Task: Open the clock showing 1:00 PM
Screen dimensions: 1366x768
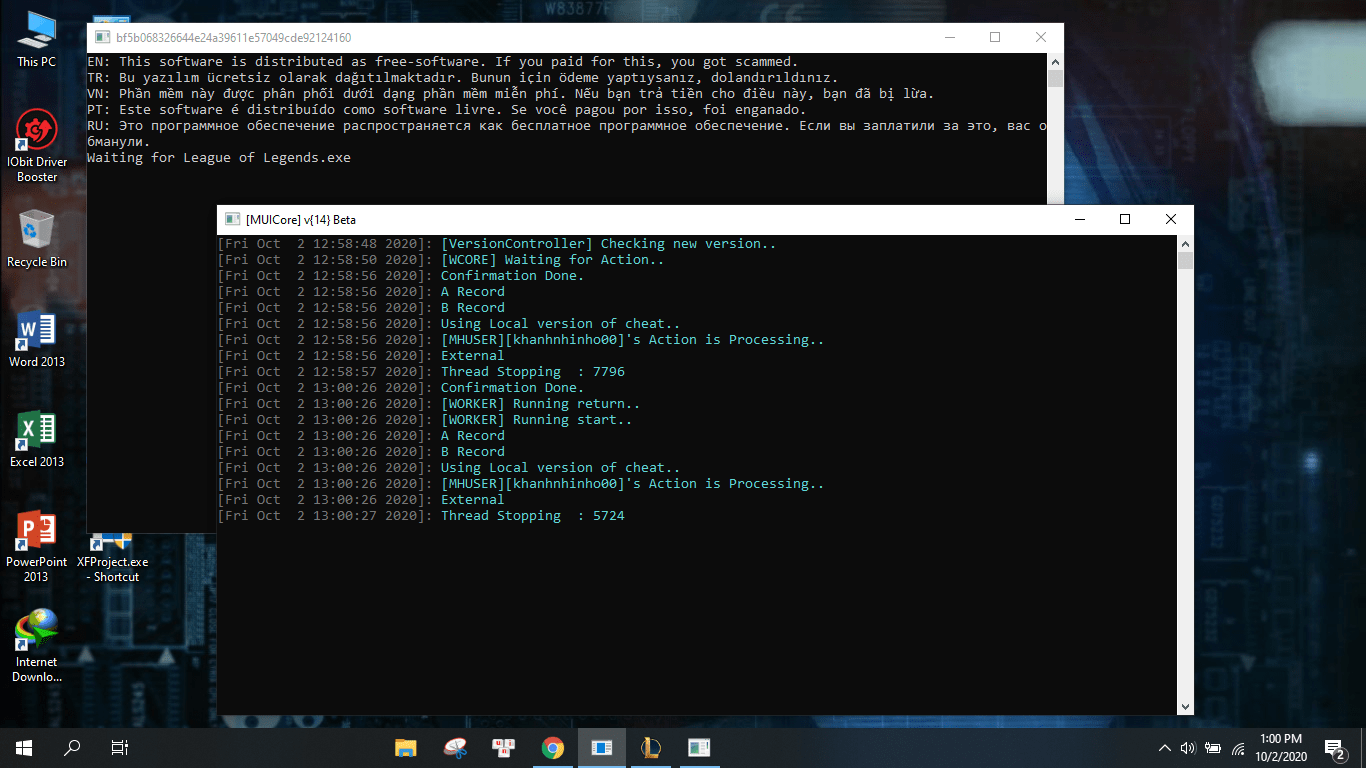Action: pos(1281,739)
